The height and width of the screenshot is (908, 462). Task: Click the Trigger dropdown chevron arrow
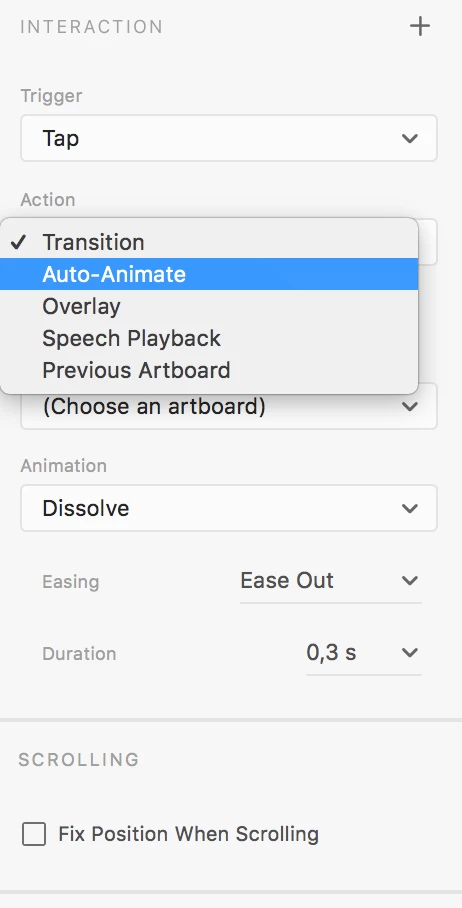point(410,138)
